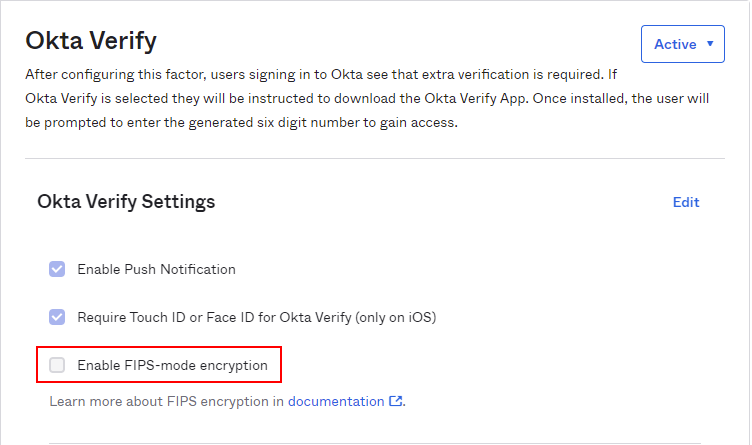Open the Active status dropdown
The height and width of the screenshot is (445, 752).
click(682, 44)
